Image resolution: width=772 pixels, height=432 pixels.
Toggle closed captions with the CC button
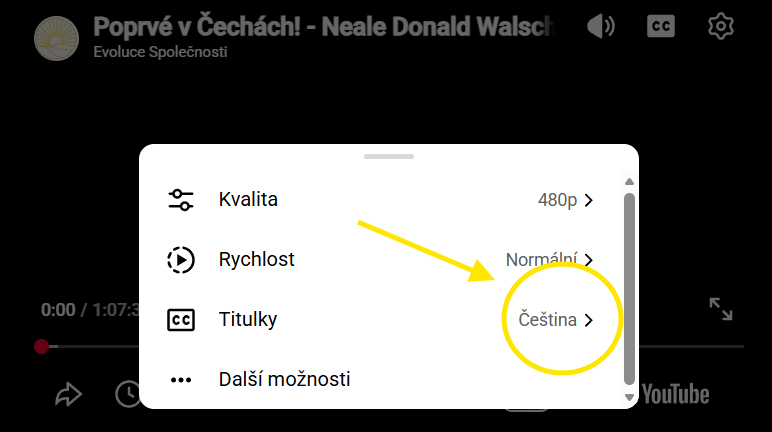[x=660, y=26]
